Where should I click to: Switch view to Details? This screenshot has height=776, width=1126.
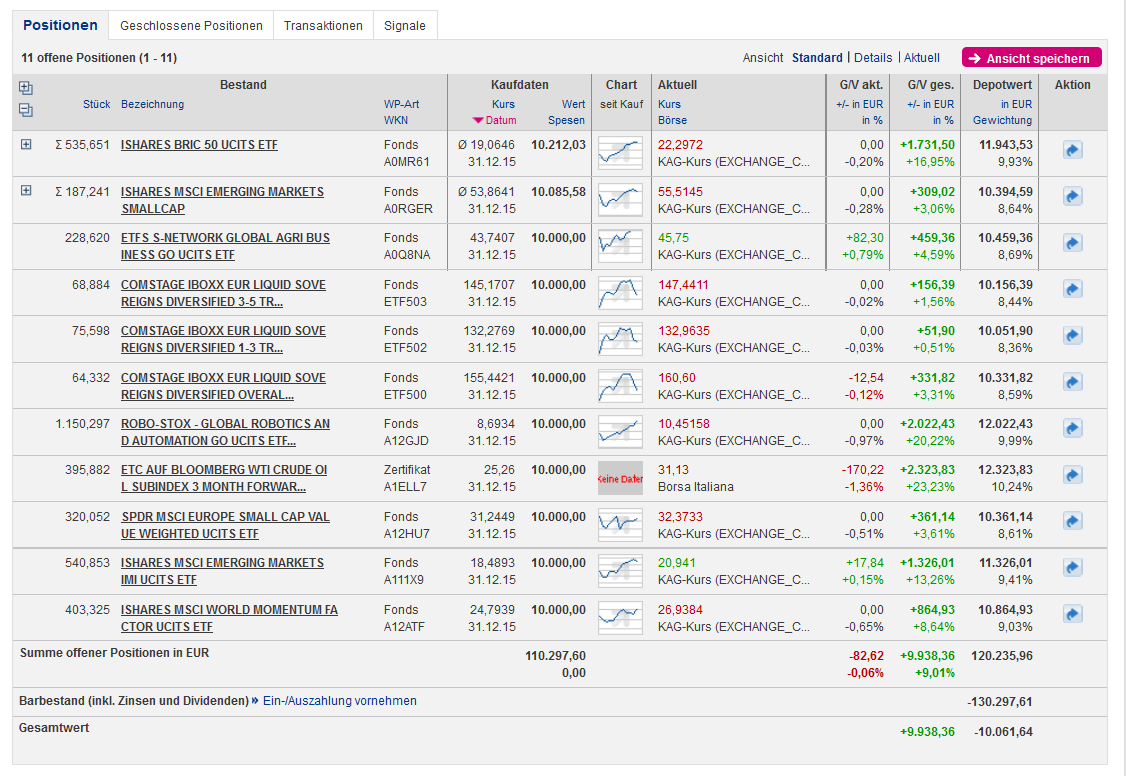pos(873,58)
